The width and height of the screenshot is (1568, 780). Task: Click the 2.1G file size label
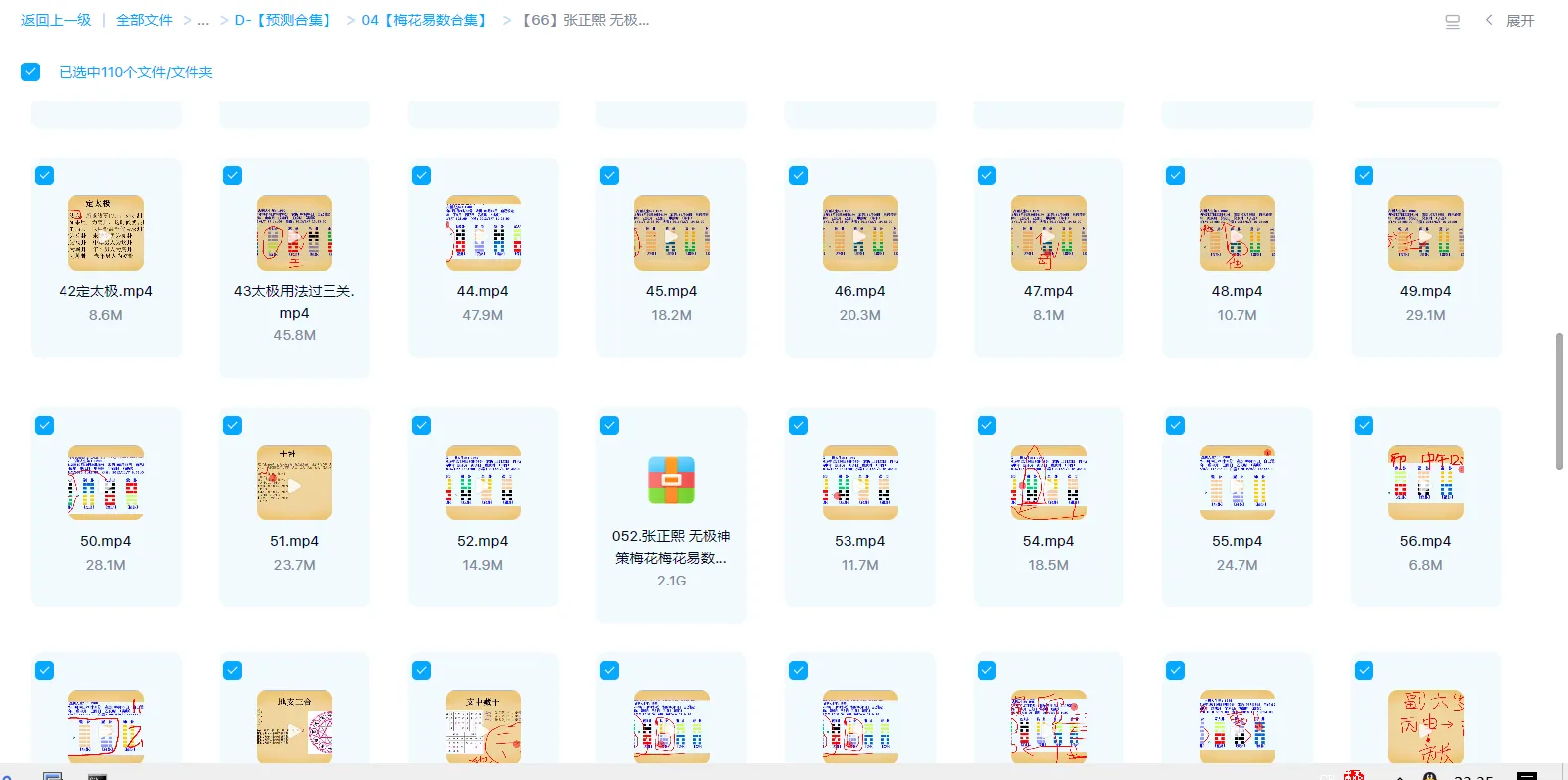672,581
